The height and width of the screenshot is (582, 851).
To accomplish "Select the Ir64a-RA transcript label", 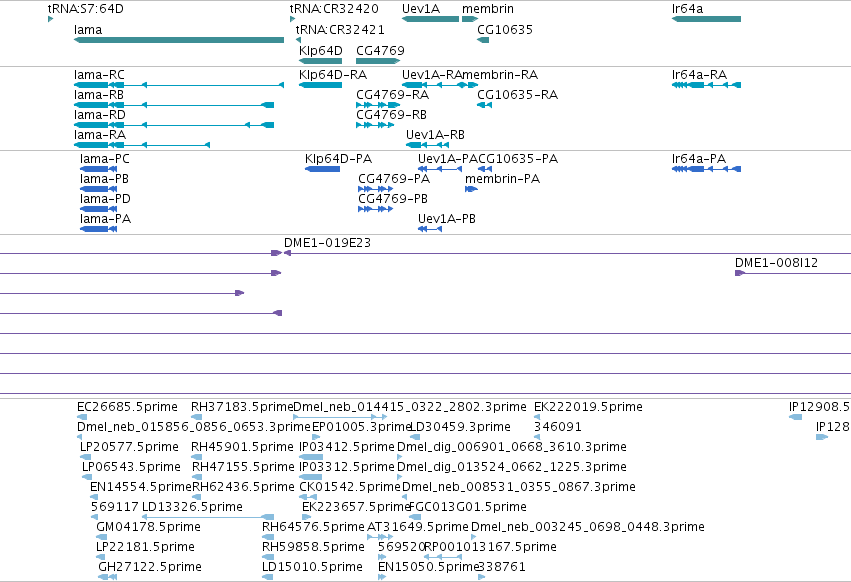I will (x=699, y=75).
